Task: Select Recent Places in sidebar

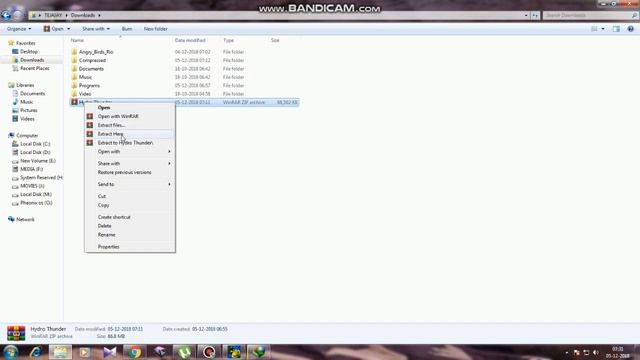Action: tap(34, 68)
